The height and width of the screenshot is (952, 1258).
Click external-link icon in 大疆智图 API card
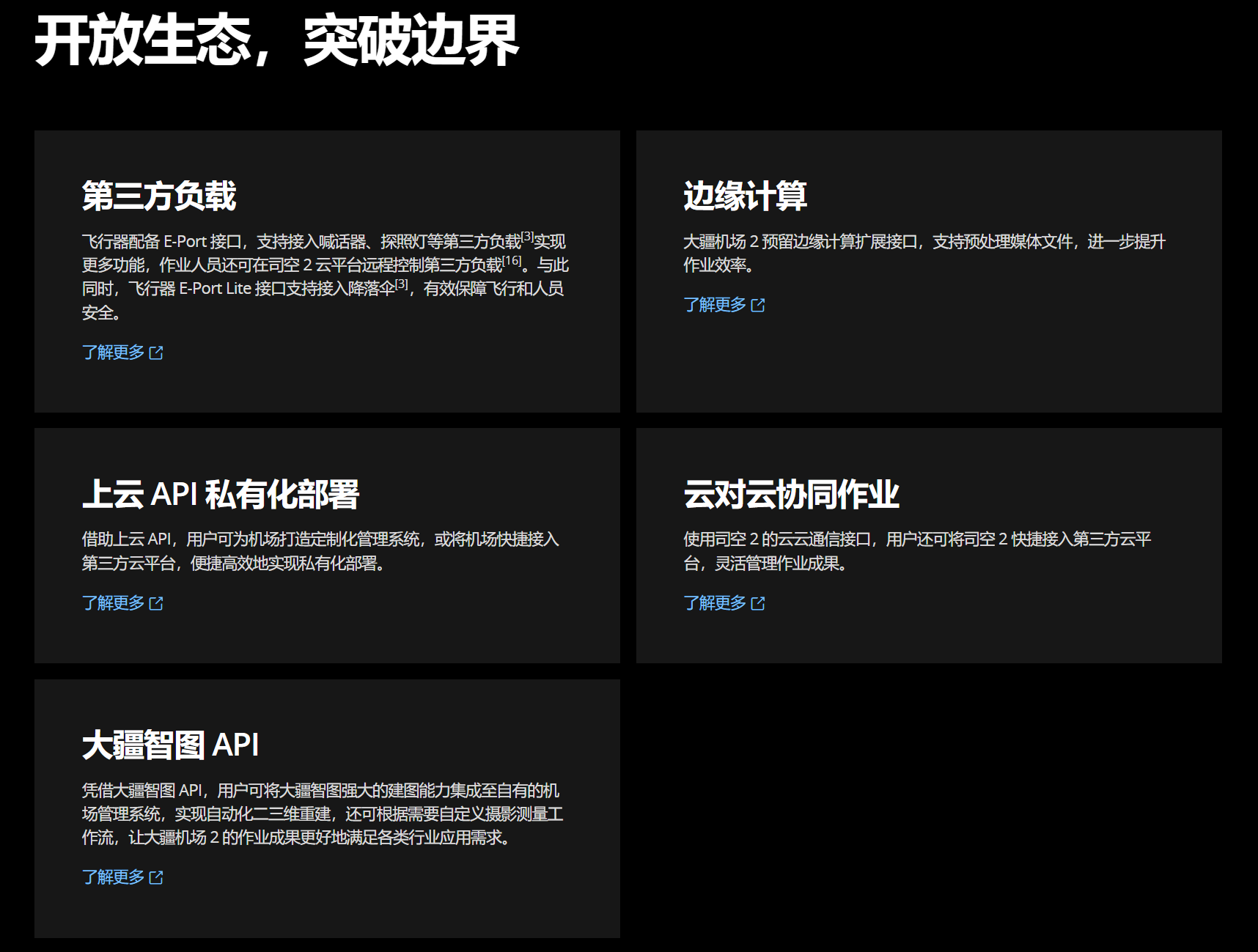pyautogui.click(x=156, y=878)
